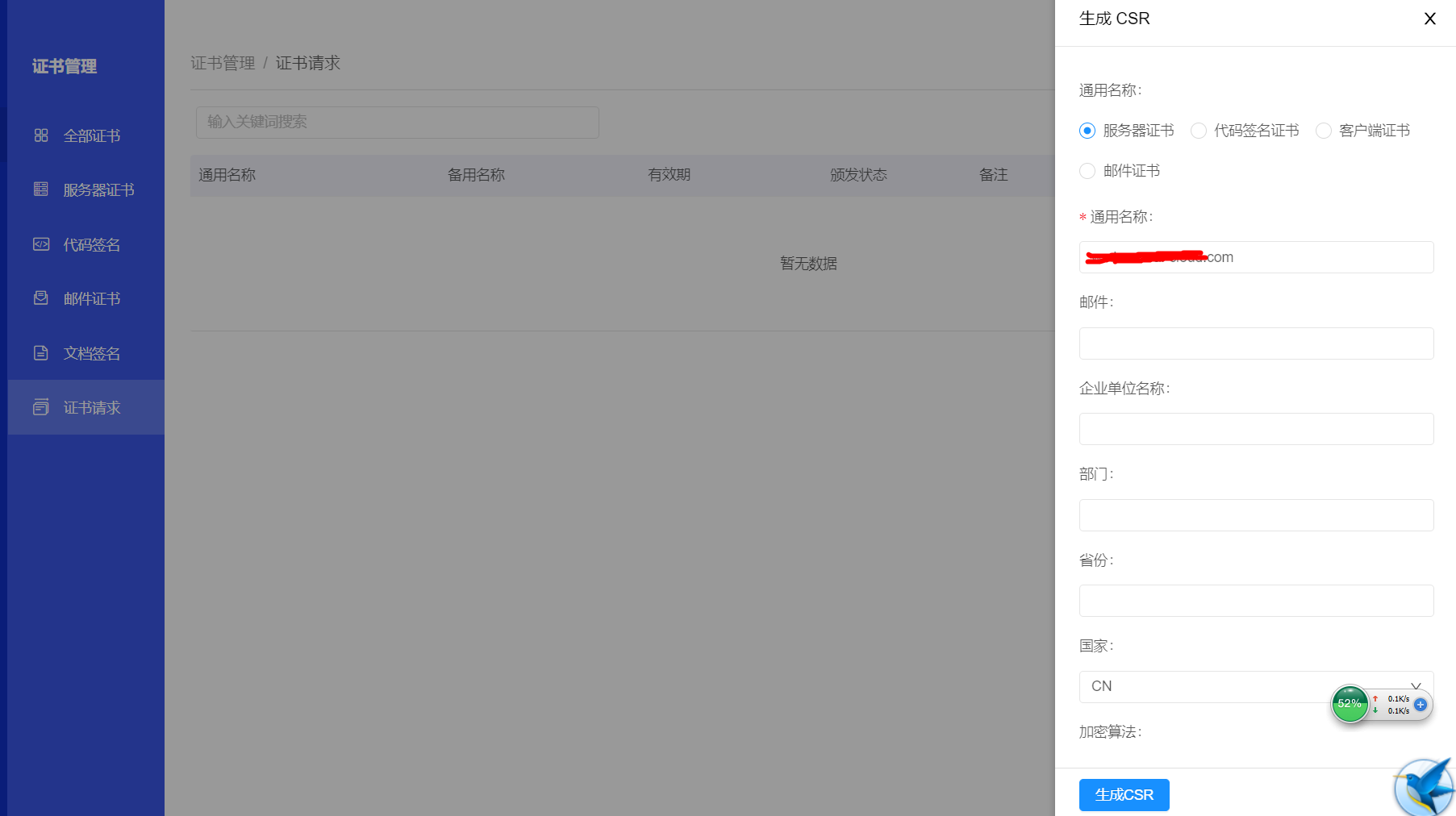This screenshot has height=816, width=1456.
Task: Focus the 通用名称 domain input field
Action: tap(1256, 257)
